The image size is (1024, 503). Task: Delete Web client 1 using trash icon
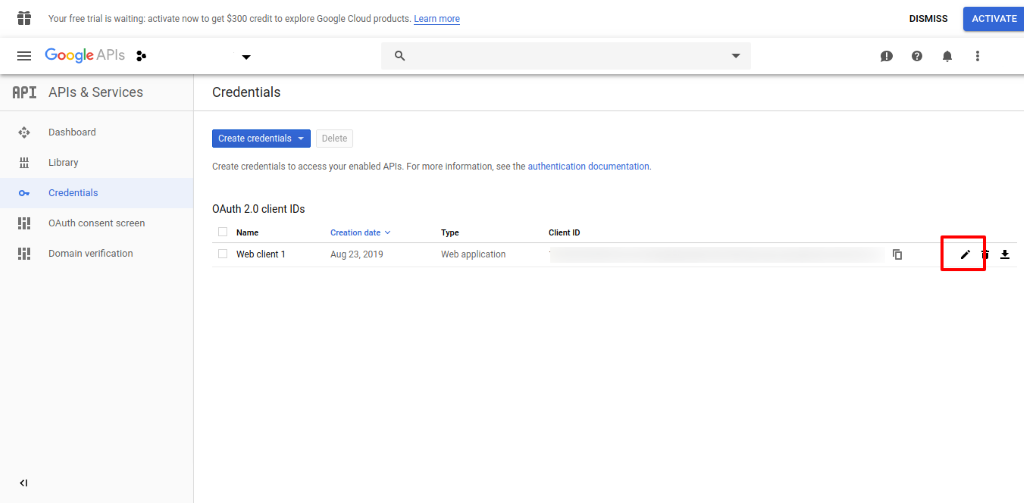point(985,255)
